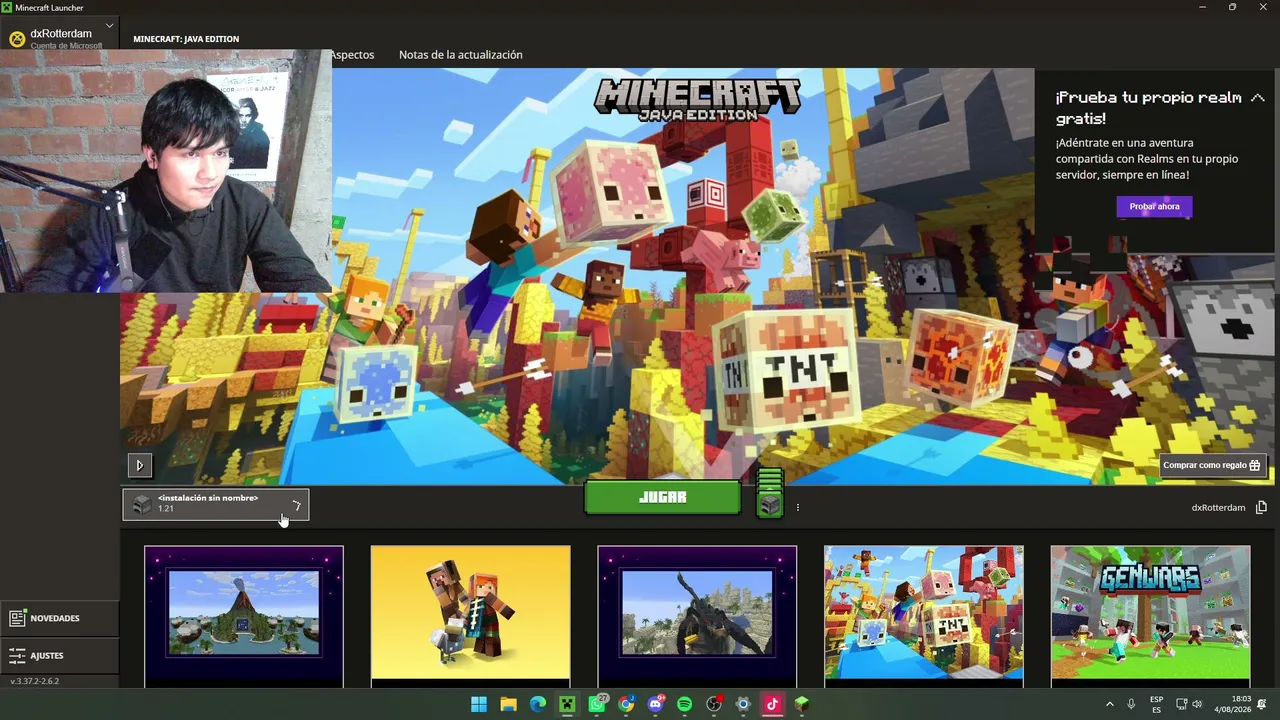Expand the dxRotterdam account dropdown
This screenshot has width=1280, height=720.
[x=109, y=26]
